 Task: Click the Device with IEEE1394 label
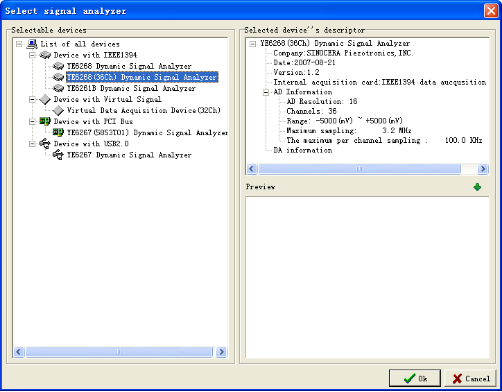(x=95, y=55)
